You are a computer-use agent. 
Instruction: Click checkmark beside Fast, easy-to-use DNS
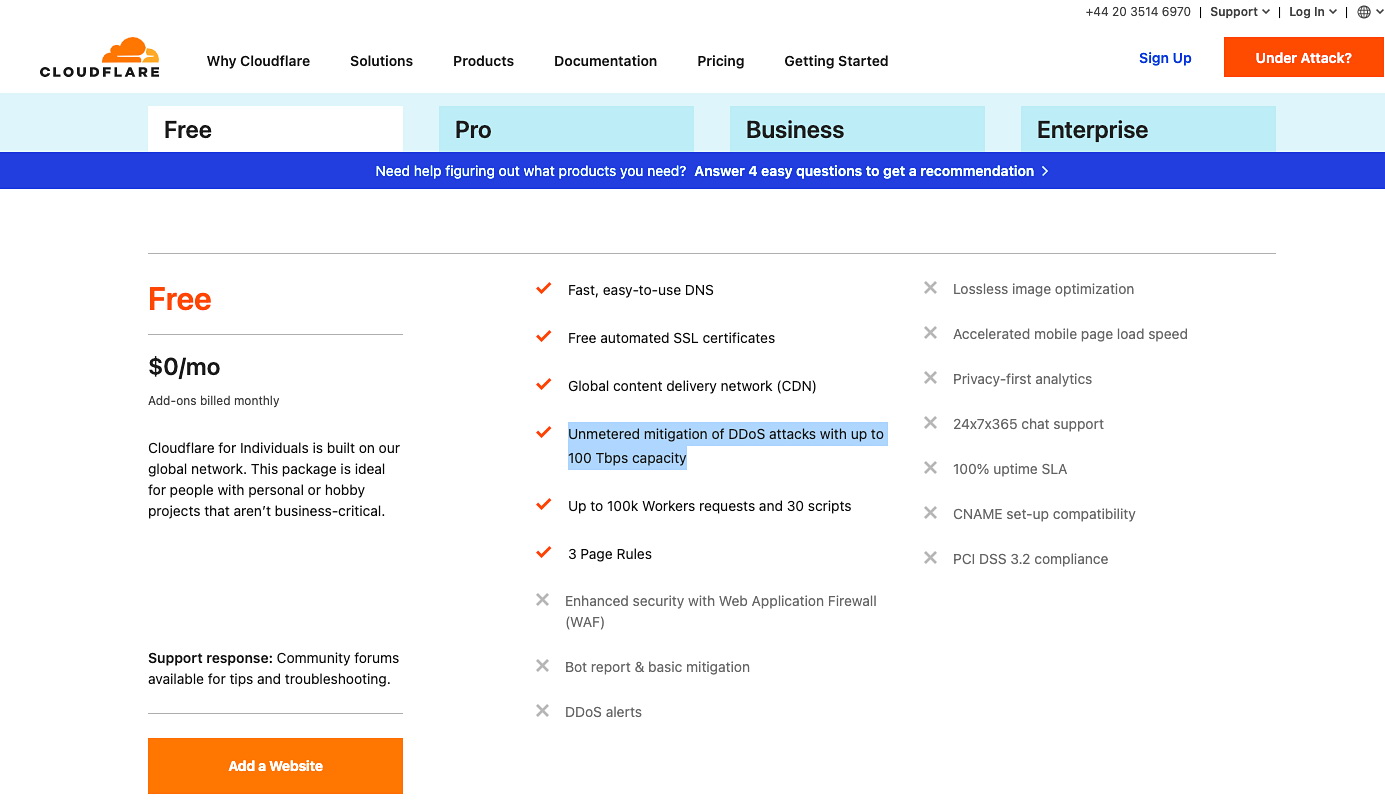[x=544, y=289]
